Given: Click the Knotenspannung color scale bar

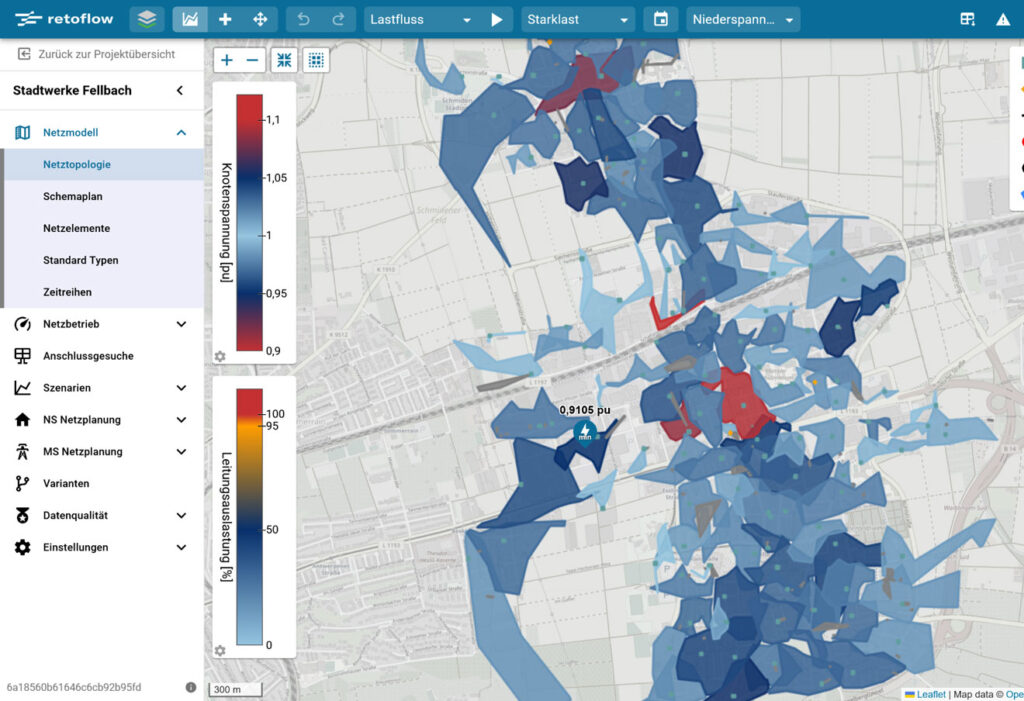Looking at the screenshot, I should click(x=249, y=223).
